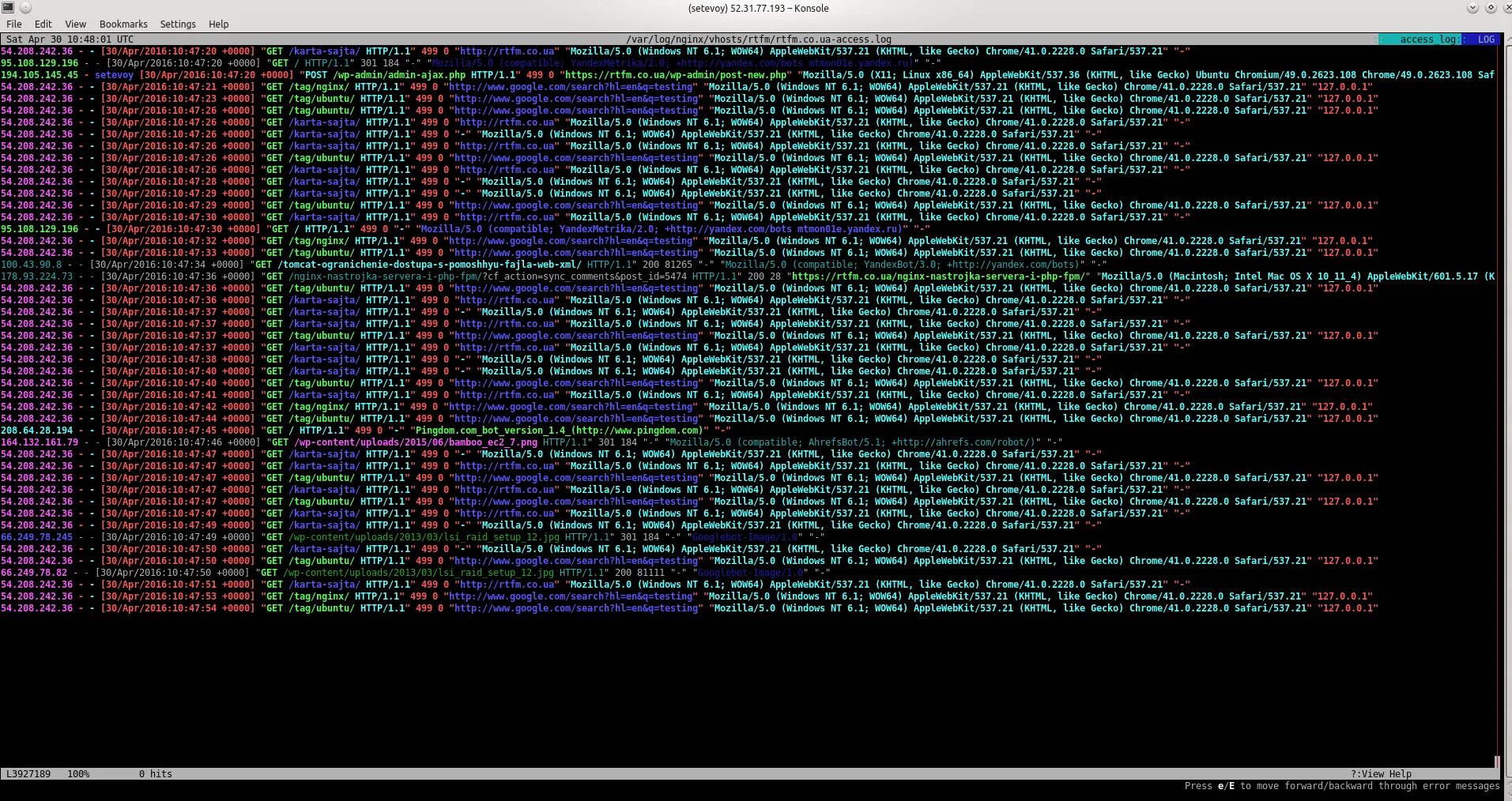Select the 100.43.90.8 tomcat log line

553,265
